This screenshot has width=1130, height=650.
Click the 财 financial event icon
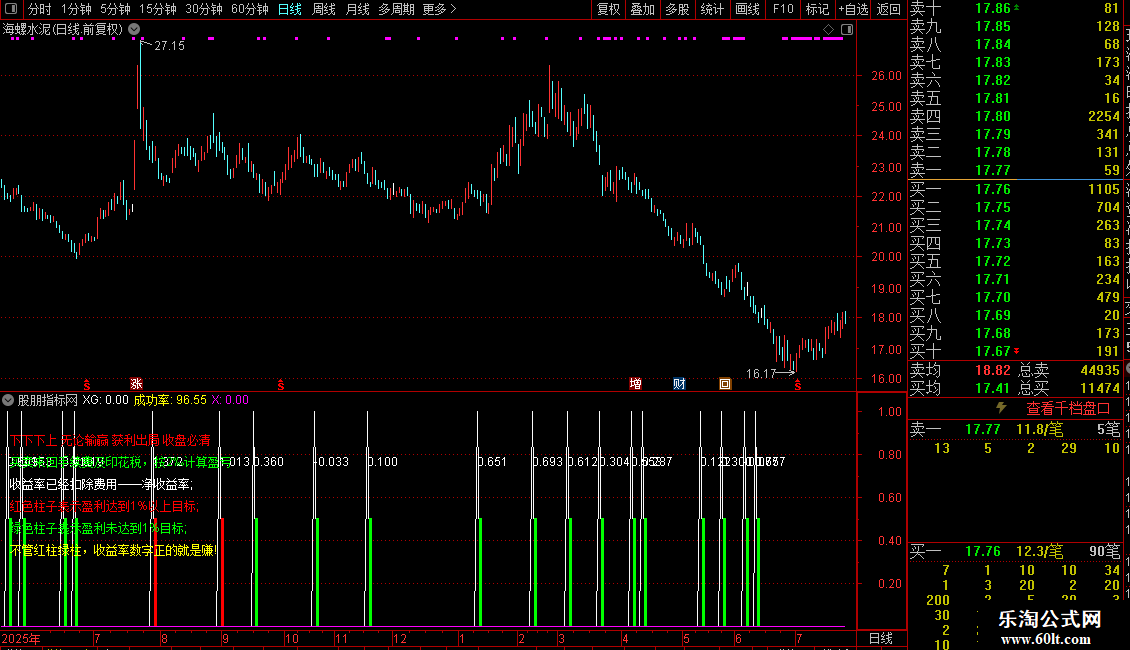coord(680,384)
